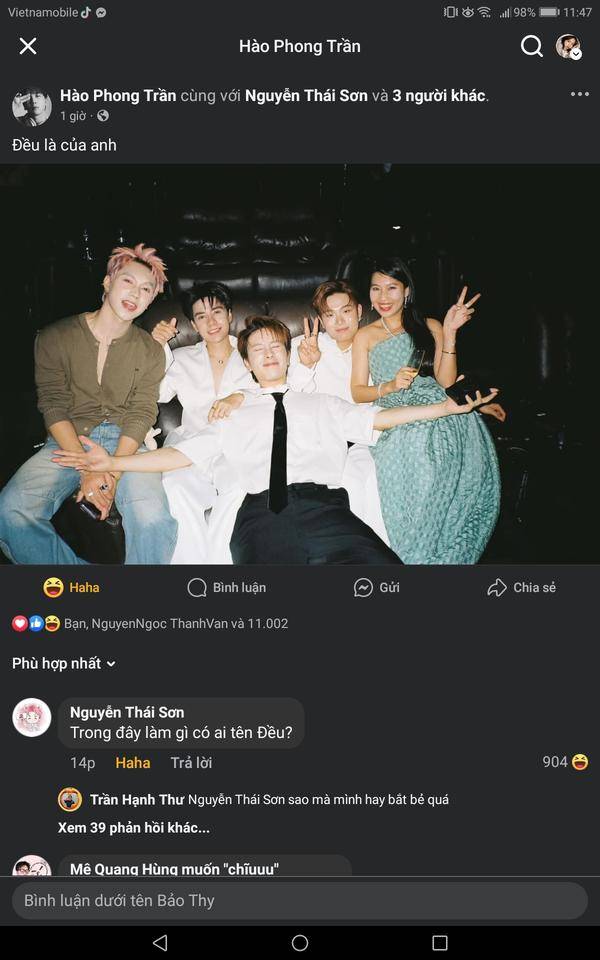Expand Xem 39 phản hồi khác replies
Screen dimensions: 600x960
[x=133, y=827]
